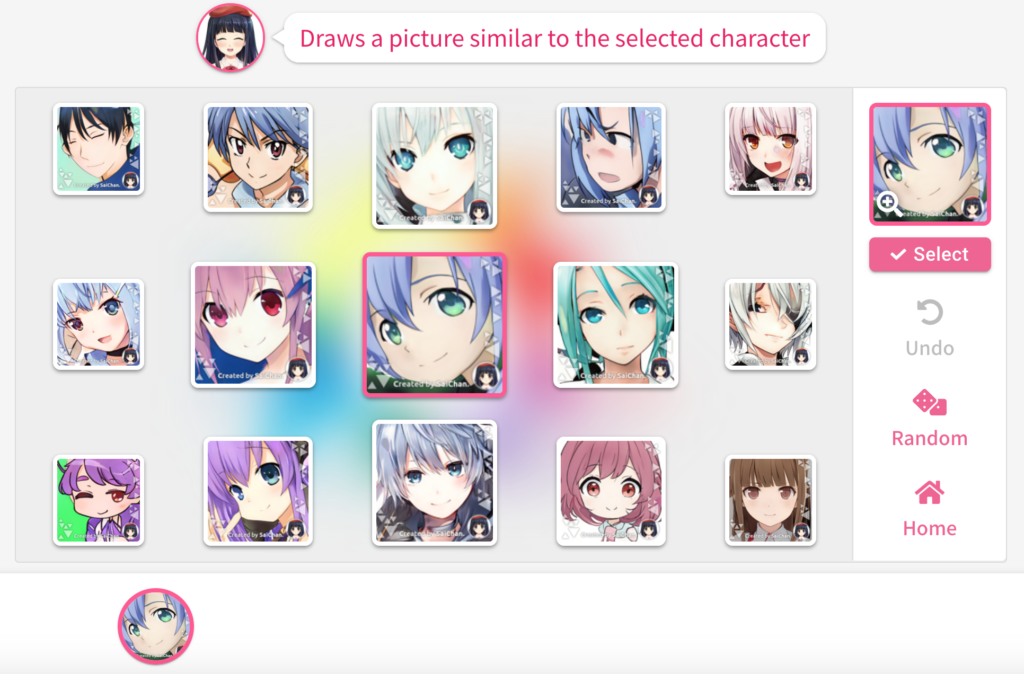Pick the winking purple-haired chibi on green

click(99, 501)
